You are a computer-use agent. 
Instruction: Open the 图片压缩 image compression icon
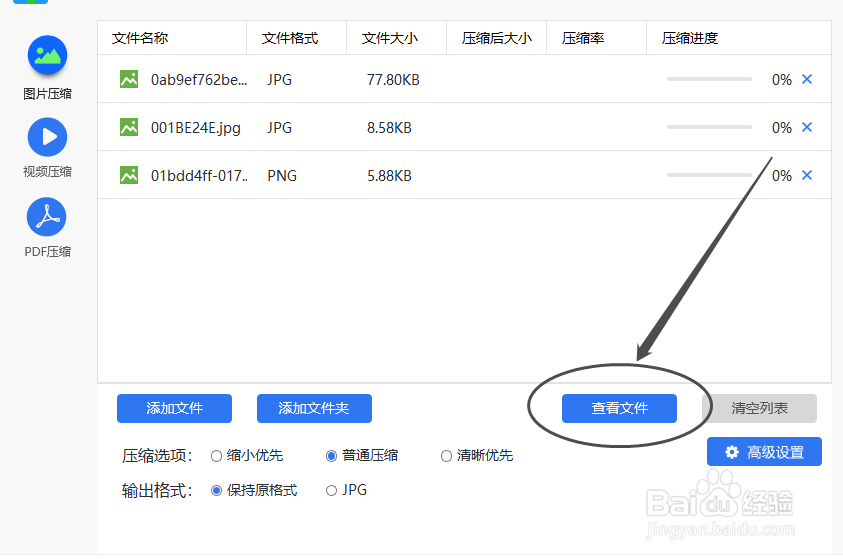click(x=47, y=55)
